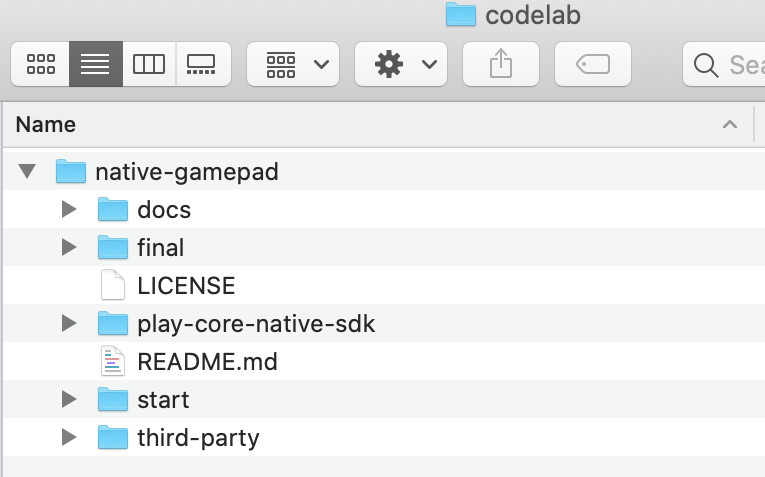Image resolution: width=765 pixels, height=477 pixels.
Task: Click the Edit Tags button
Action: [593, 65]
